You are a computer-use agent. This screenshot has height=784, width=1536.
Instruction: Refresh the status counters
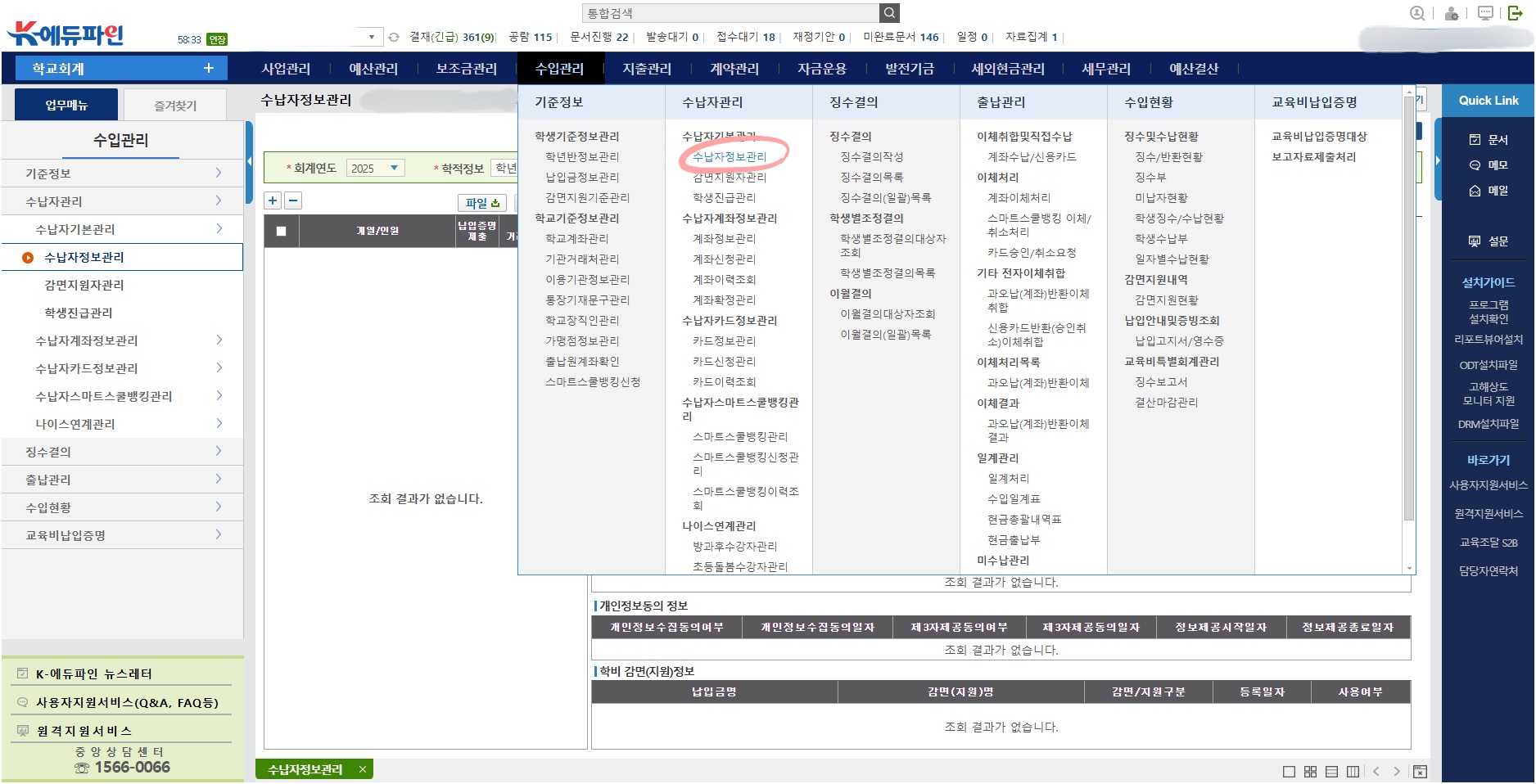coord(394,37)
